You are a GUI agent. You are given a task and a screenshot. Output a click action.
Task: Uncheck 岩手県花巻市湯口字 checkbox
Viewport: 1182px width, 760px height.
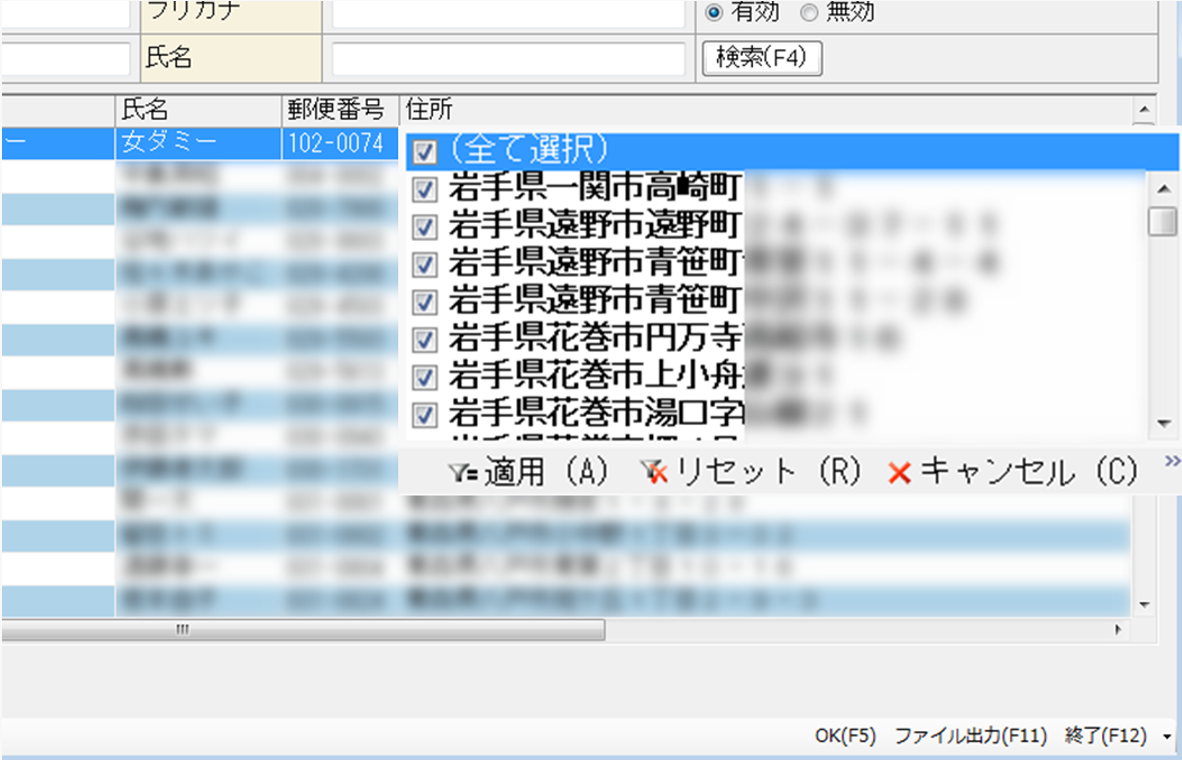point(426,414)
